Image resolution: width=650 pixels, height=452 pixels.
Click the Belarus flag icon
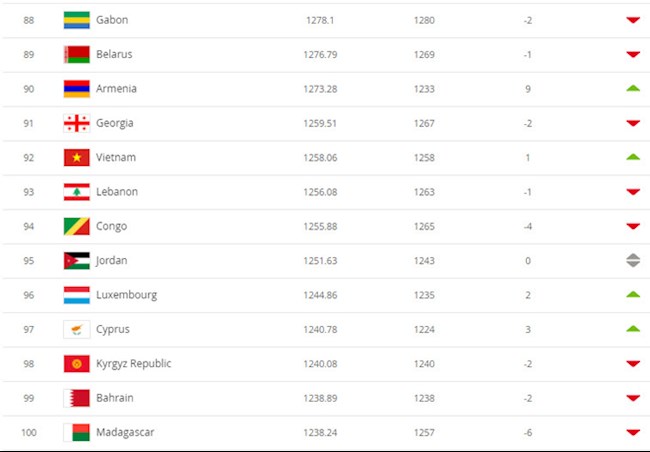coord(77,54)
